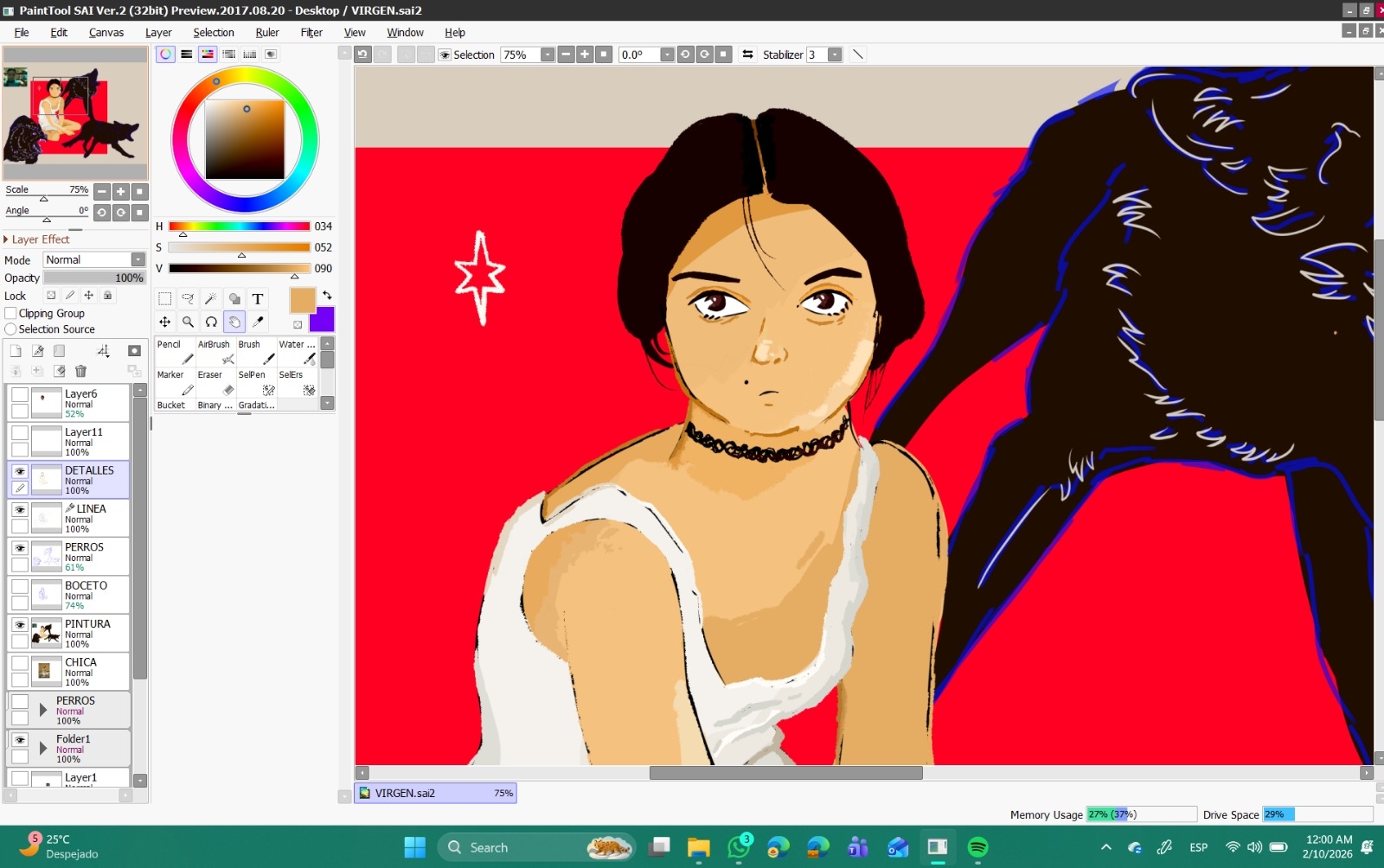Expand the PERROS folder in layers

coord(42,710)
